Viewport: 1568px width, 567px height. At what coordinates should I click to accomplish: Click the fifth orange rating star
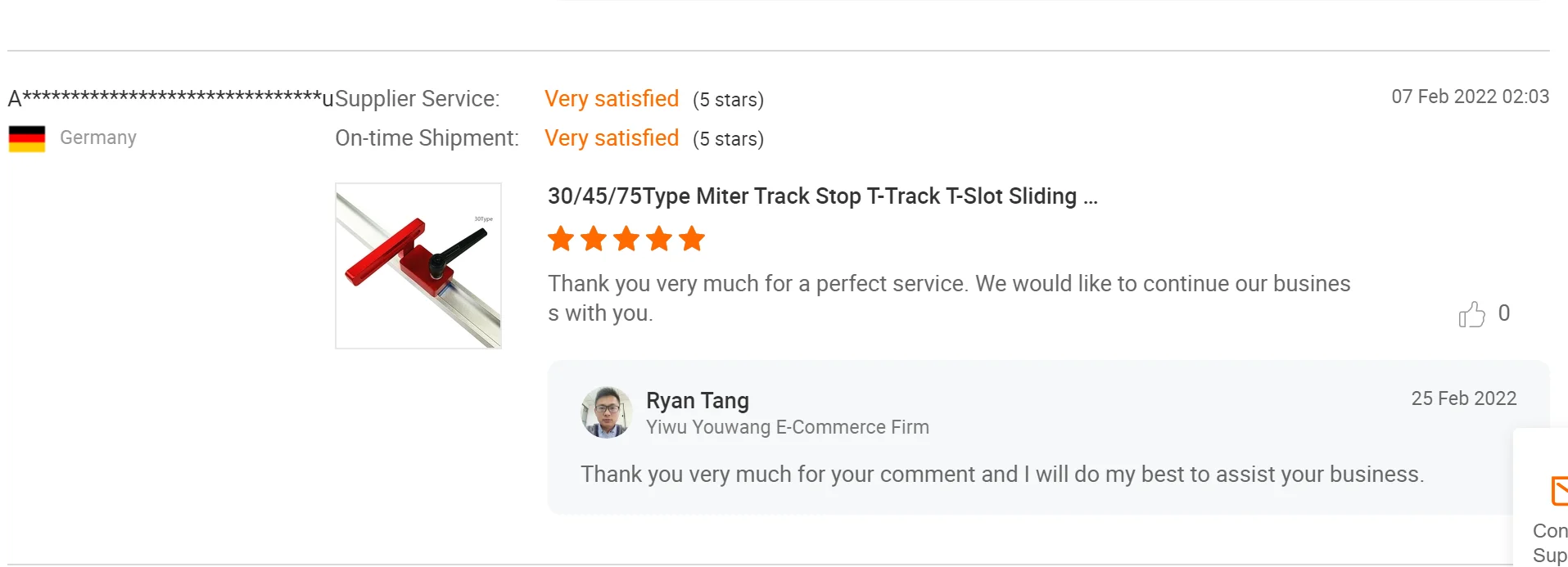692,239
